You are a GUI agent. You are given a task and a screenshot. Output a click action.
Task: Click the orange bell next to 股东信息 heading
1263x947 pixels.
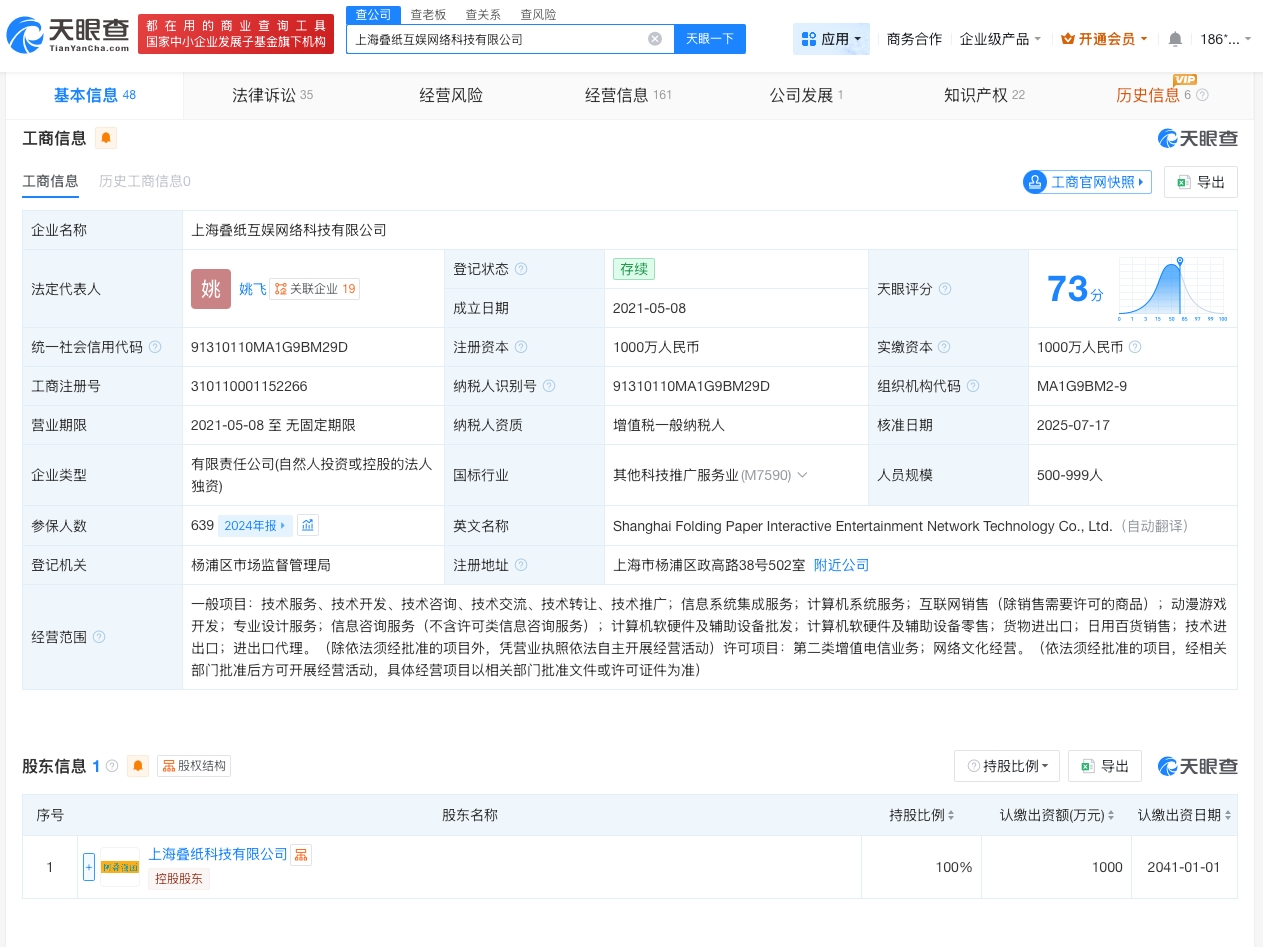click(138, 766)
